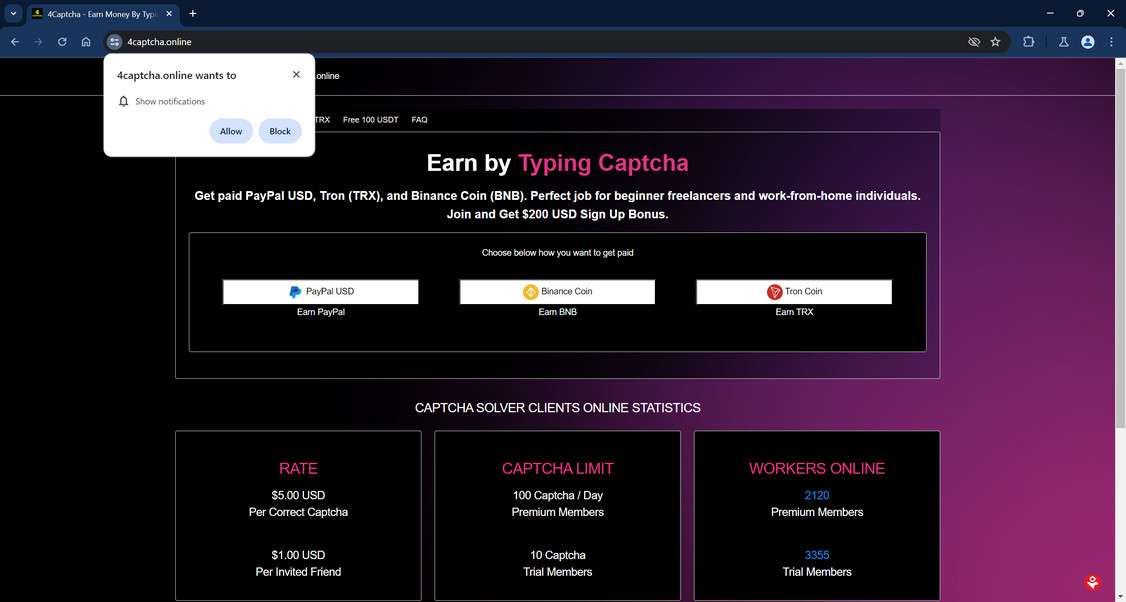Viewport: 1126px width, 602px height.
Task: Click the red Tron Coin icon
Action: click(x=775, y=291)
